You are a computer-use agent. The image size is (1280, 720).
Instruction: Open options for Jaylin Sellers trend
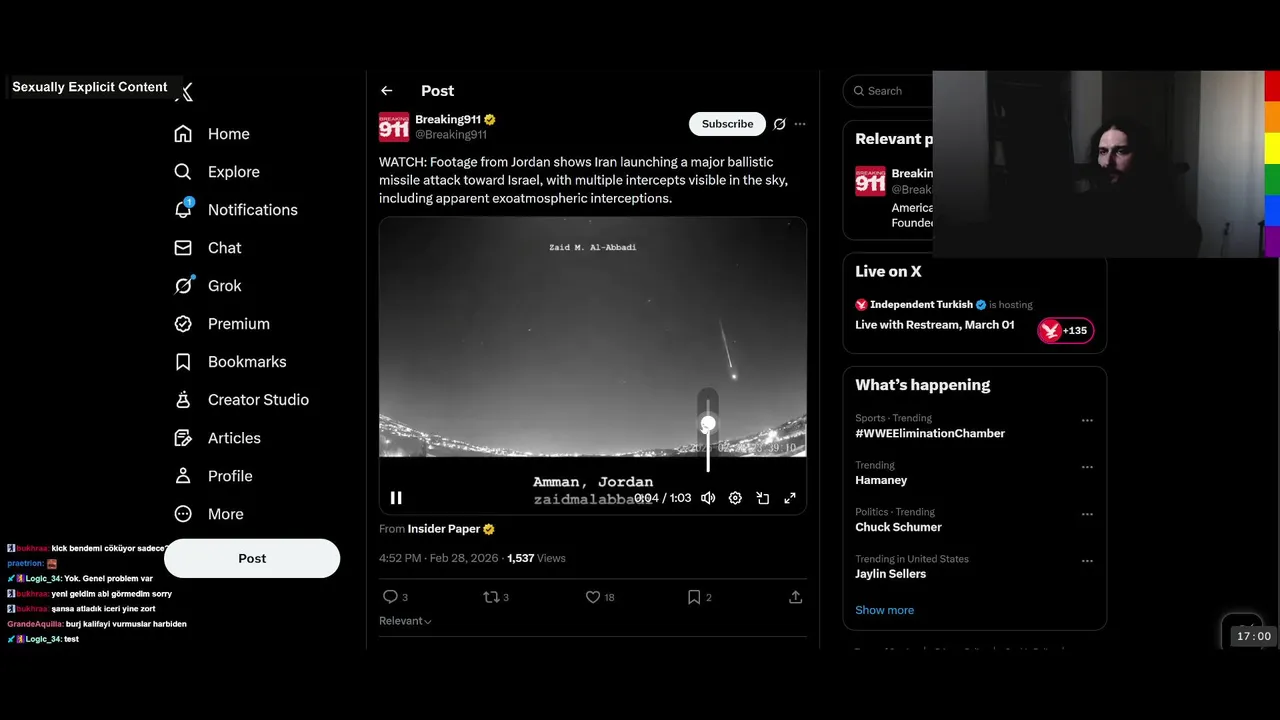click(x=1087, y=561)
